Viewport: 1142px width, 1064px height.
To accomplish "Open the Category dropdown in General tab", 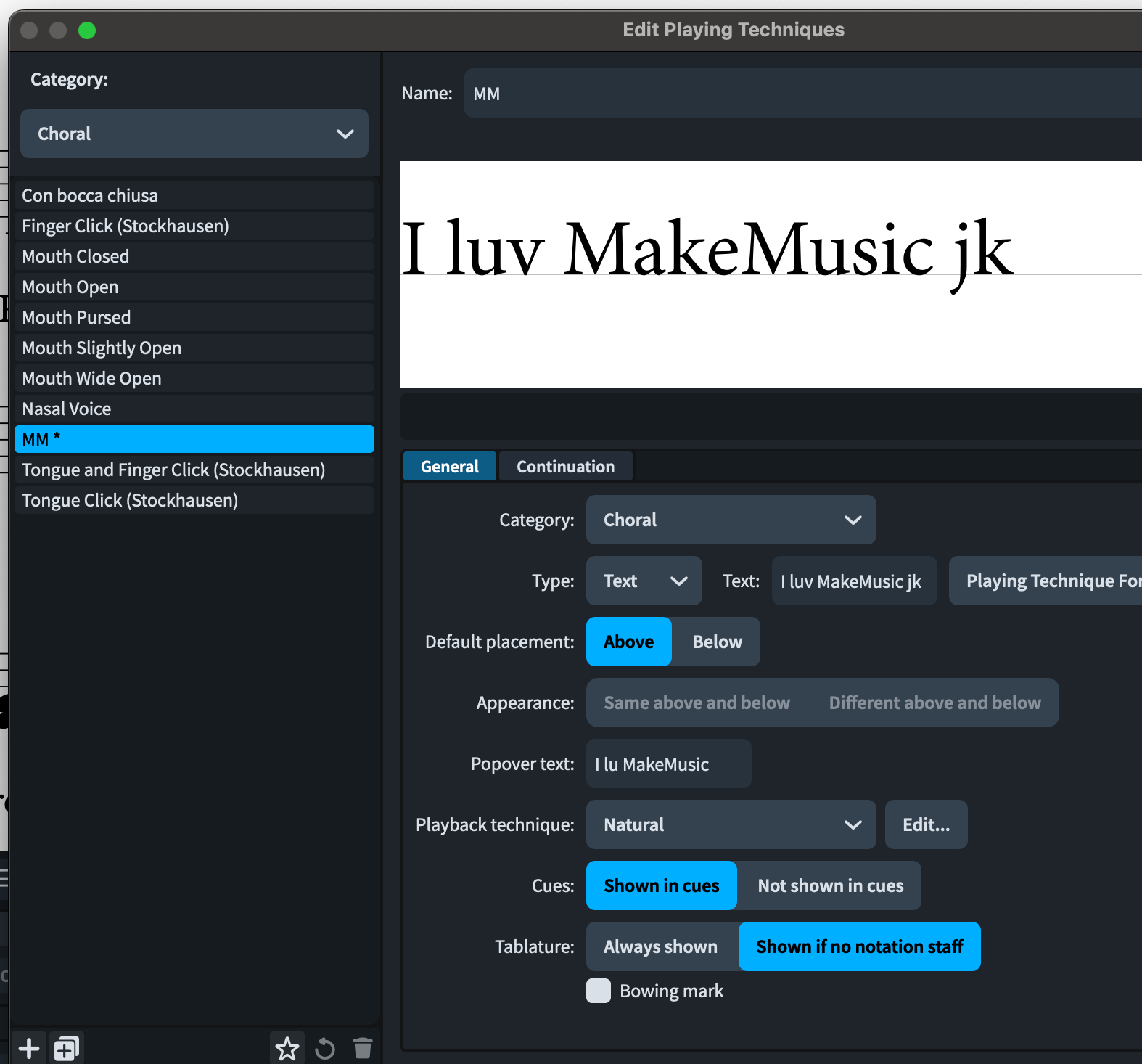I will [731, 520].
